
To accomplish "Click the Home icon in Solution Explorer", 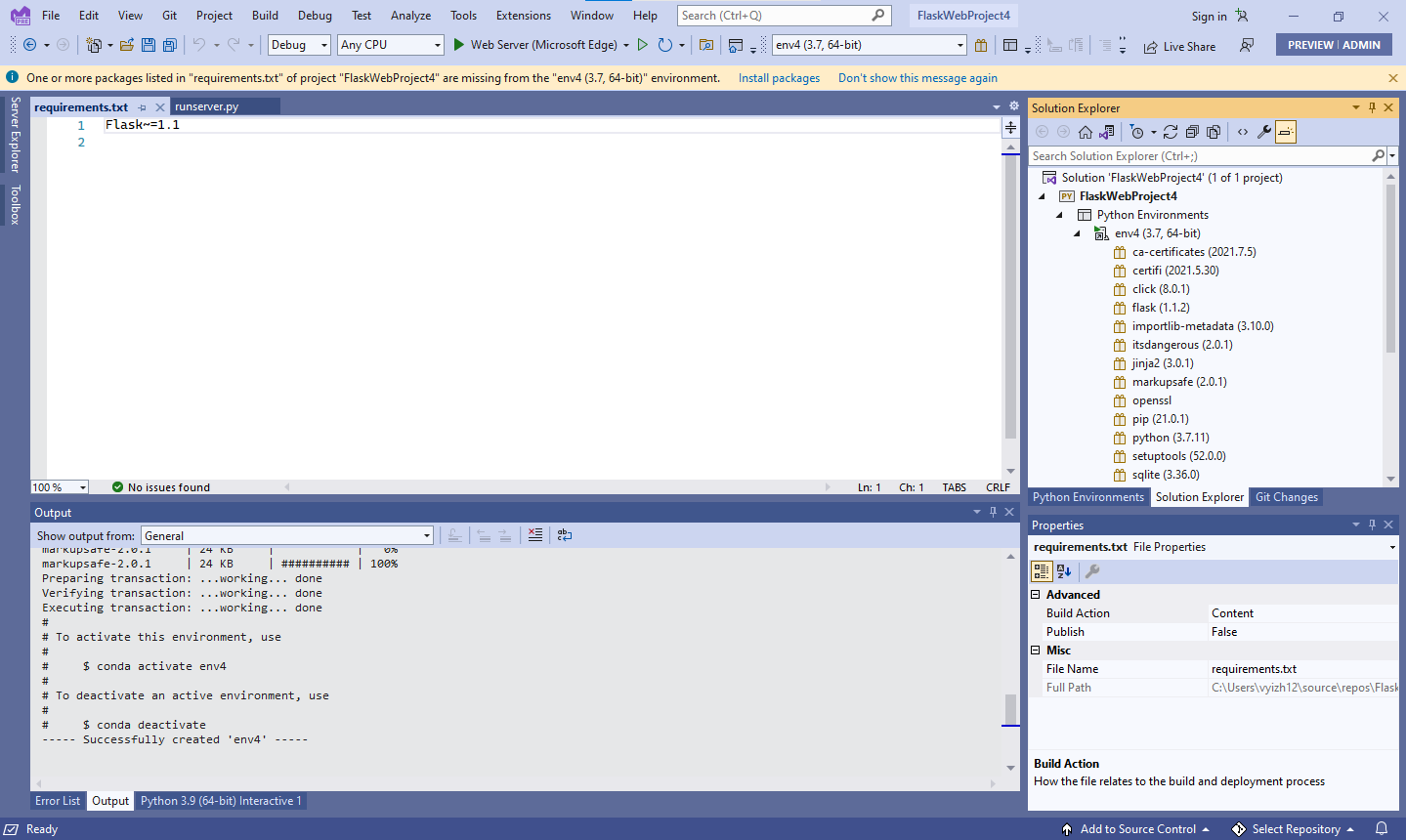I will click(1086, 132).
